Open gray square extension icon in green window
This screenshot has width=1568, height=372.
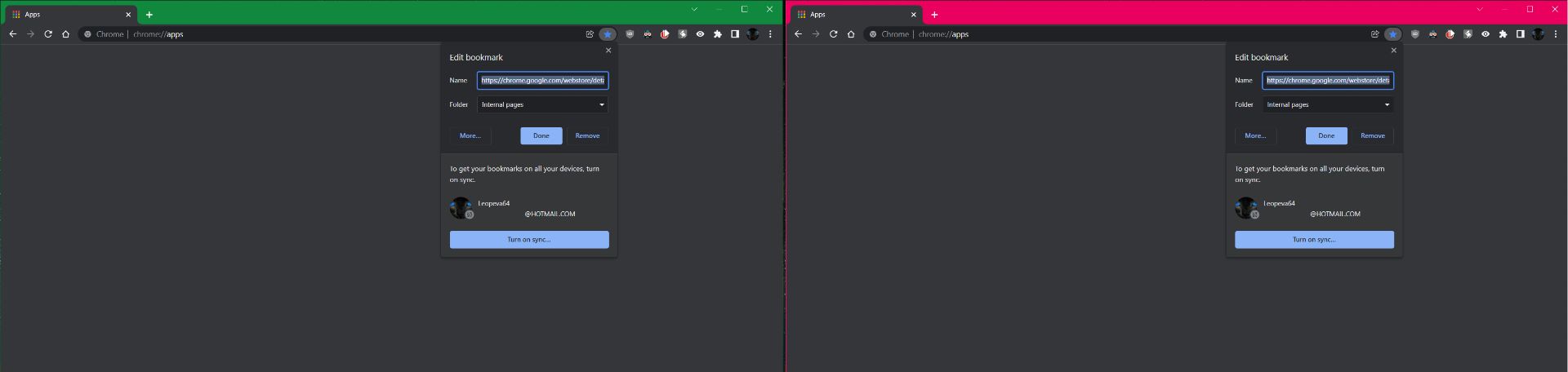(682, 34)
